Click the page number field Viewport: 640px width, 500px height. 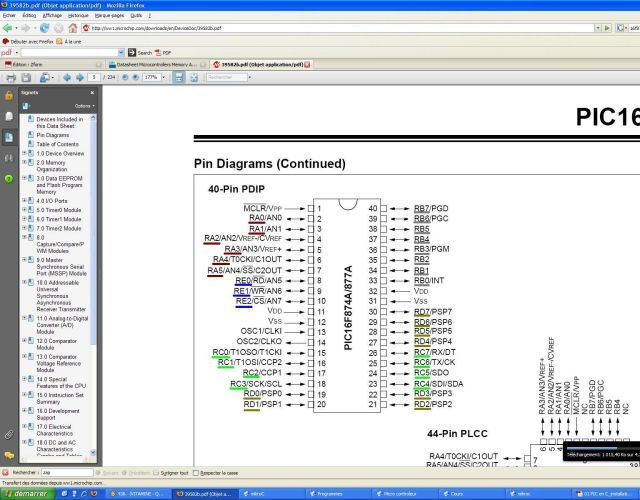click(94, 77)
